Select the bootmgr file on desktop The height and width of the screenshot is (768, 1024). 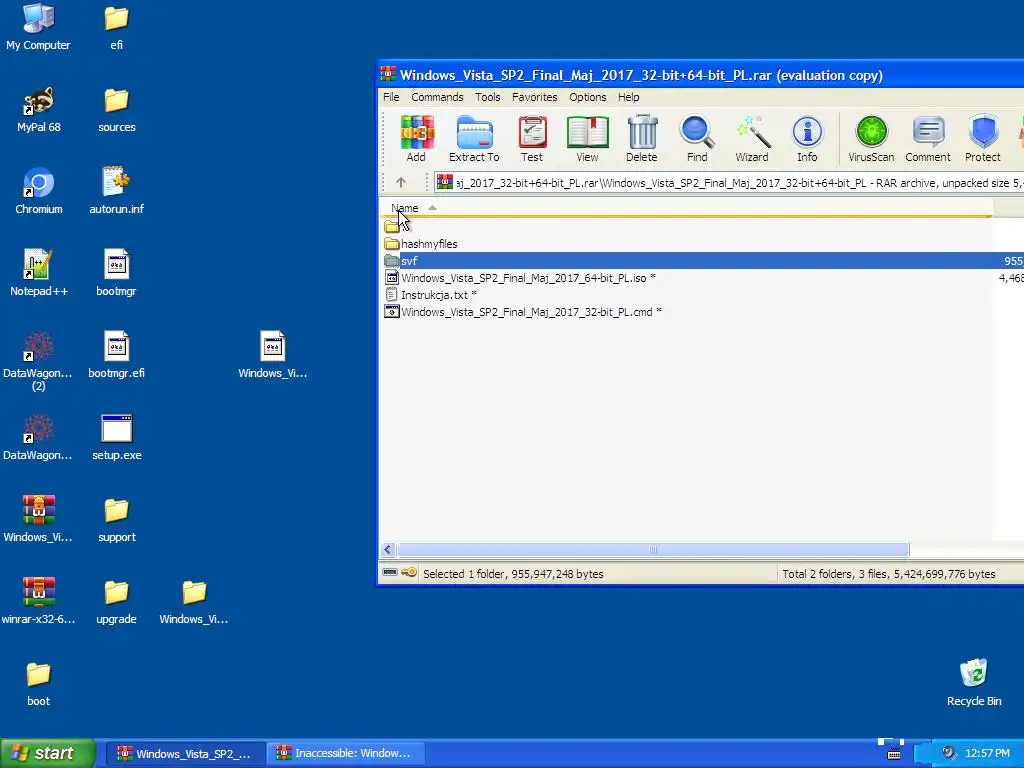[x=116, y=273]
